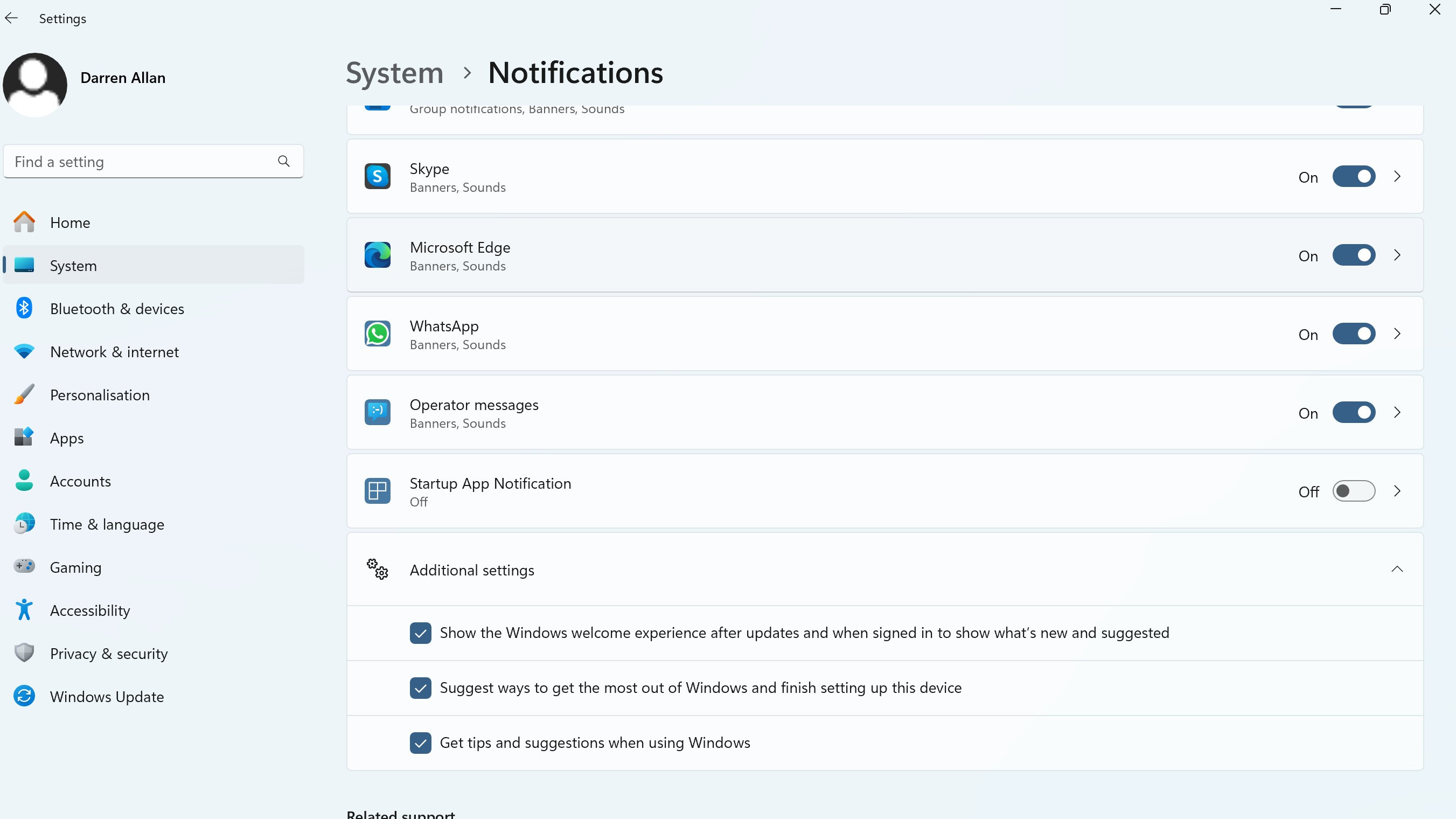Click the Startup App Notification icon
This screenshot has width=1456, height=819.
pyautogui.click(x=377, y=491)
